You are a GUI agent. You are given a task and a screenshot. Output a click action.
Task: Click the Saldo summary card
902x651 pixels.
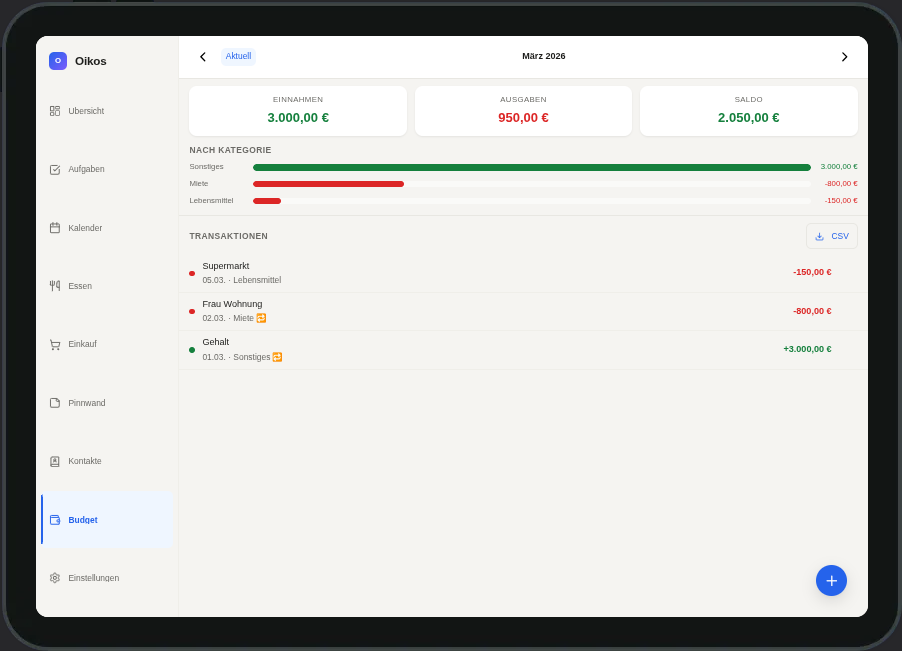748,111
